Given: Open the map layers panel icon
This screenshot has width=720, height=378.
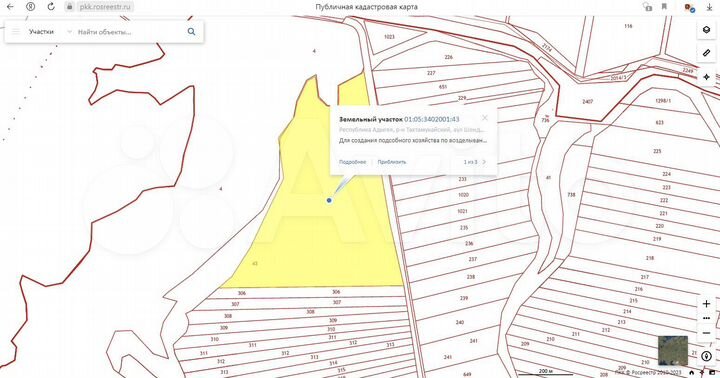Looking at the screenshot, I should coord(706,30).
